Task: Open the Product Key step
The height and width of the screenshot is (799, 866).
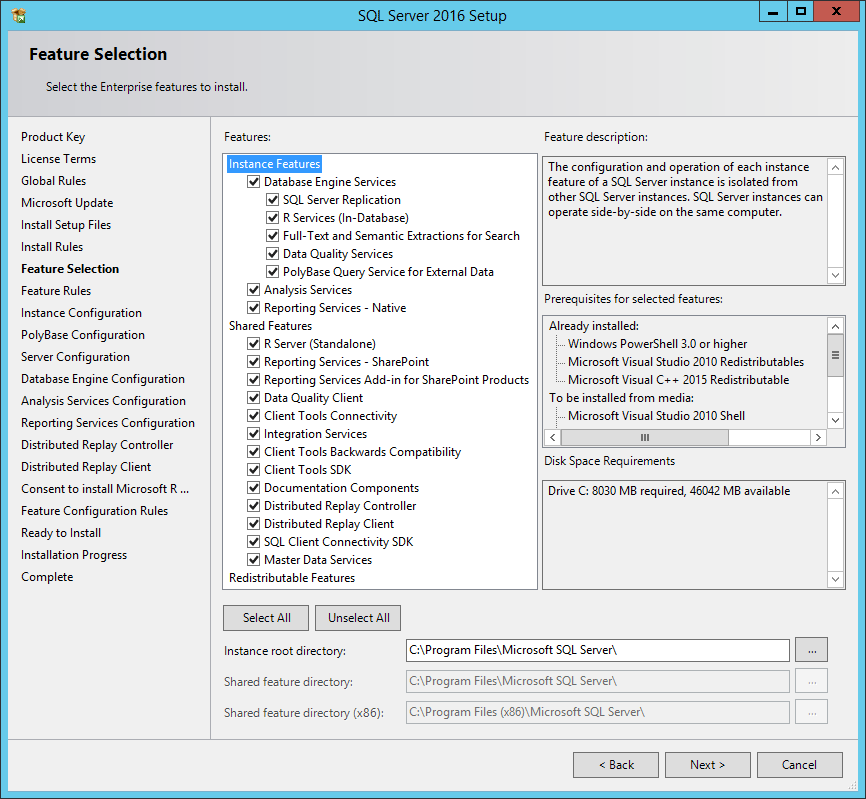Action: click(53, 136)
